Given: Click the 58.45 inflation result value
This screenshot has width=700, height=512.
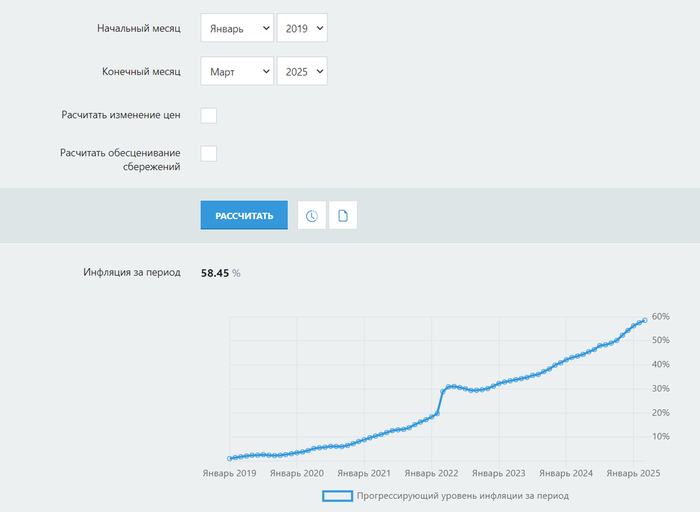Looking at the screenshot, I should coord(215,272).
